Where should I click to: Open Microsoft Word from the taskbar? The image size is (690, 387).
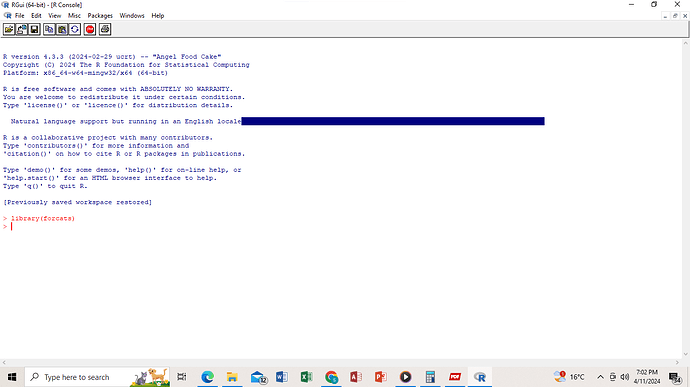click(282, 377)
